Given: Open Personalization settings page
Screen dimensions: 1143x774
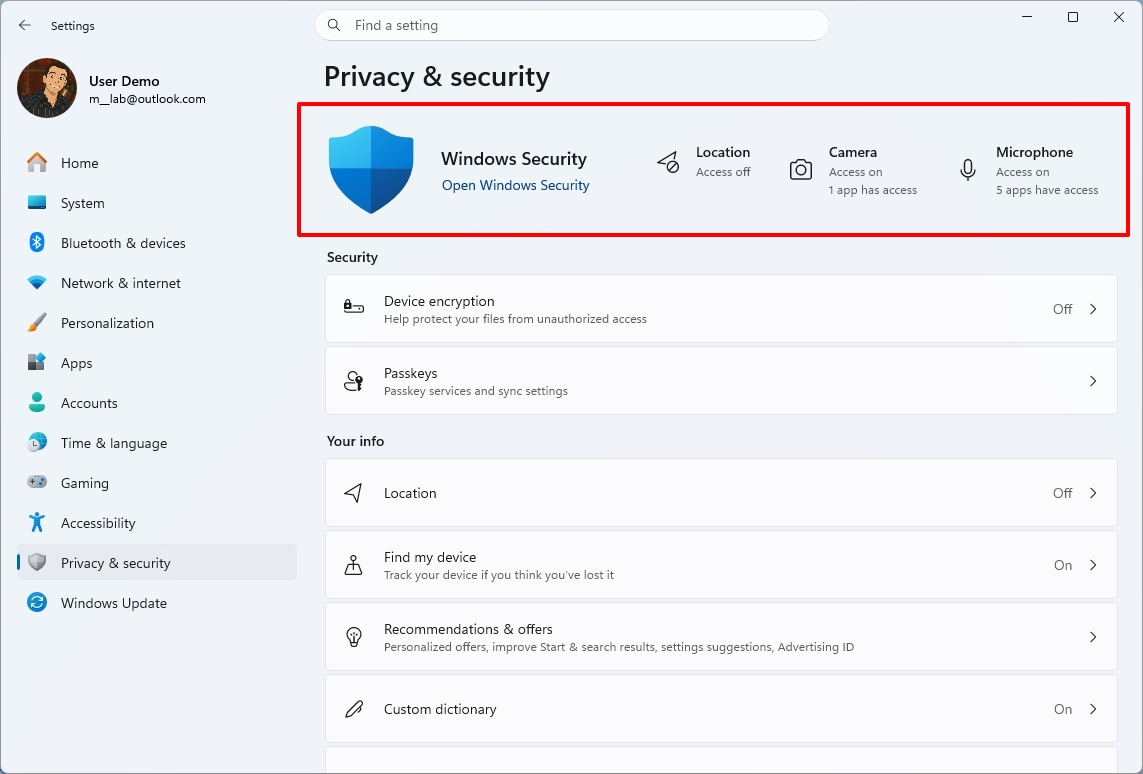Looking at the screenshot, I should click(x=157, y=323).
